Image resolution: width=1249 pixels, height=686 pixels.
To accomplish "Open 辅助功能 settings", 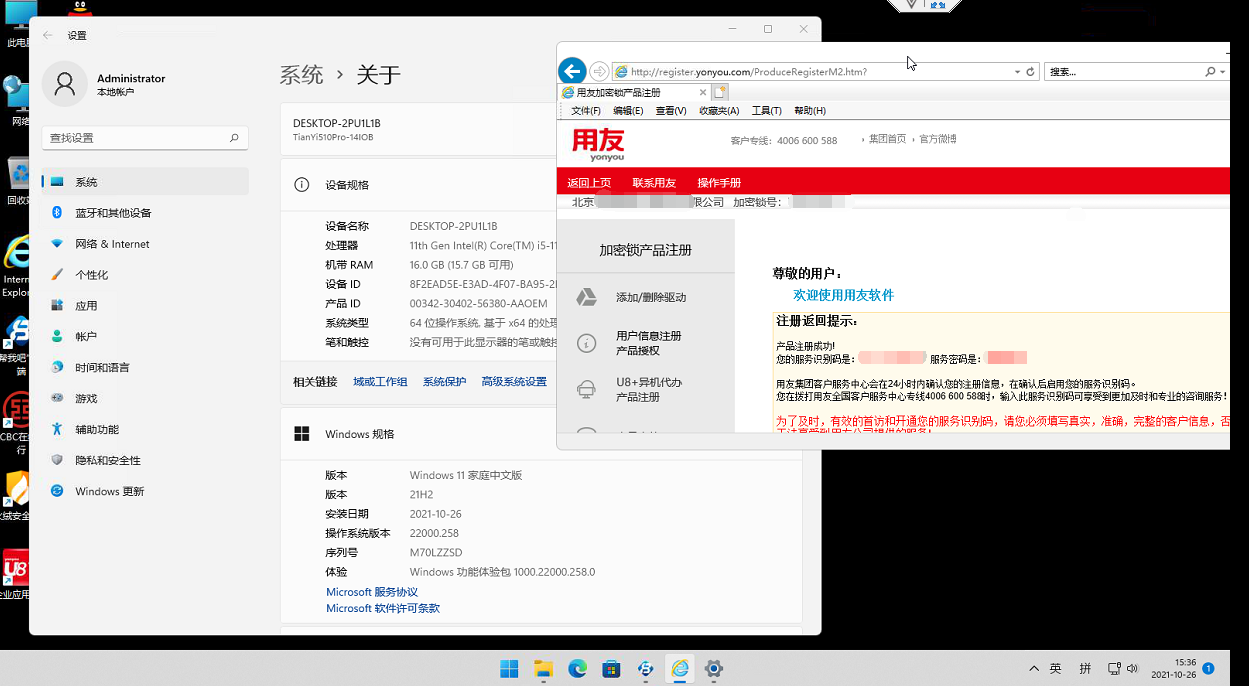I will 145,429.
